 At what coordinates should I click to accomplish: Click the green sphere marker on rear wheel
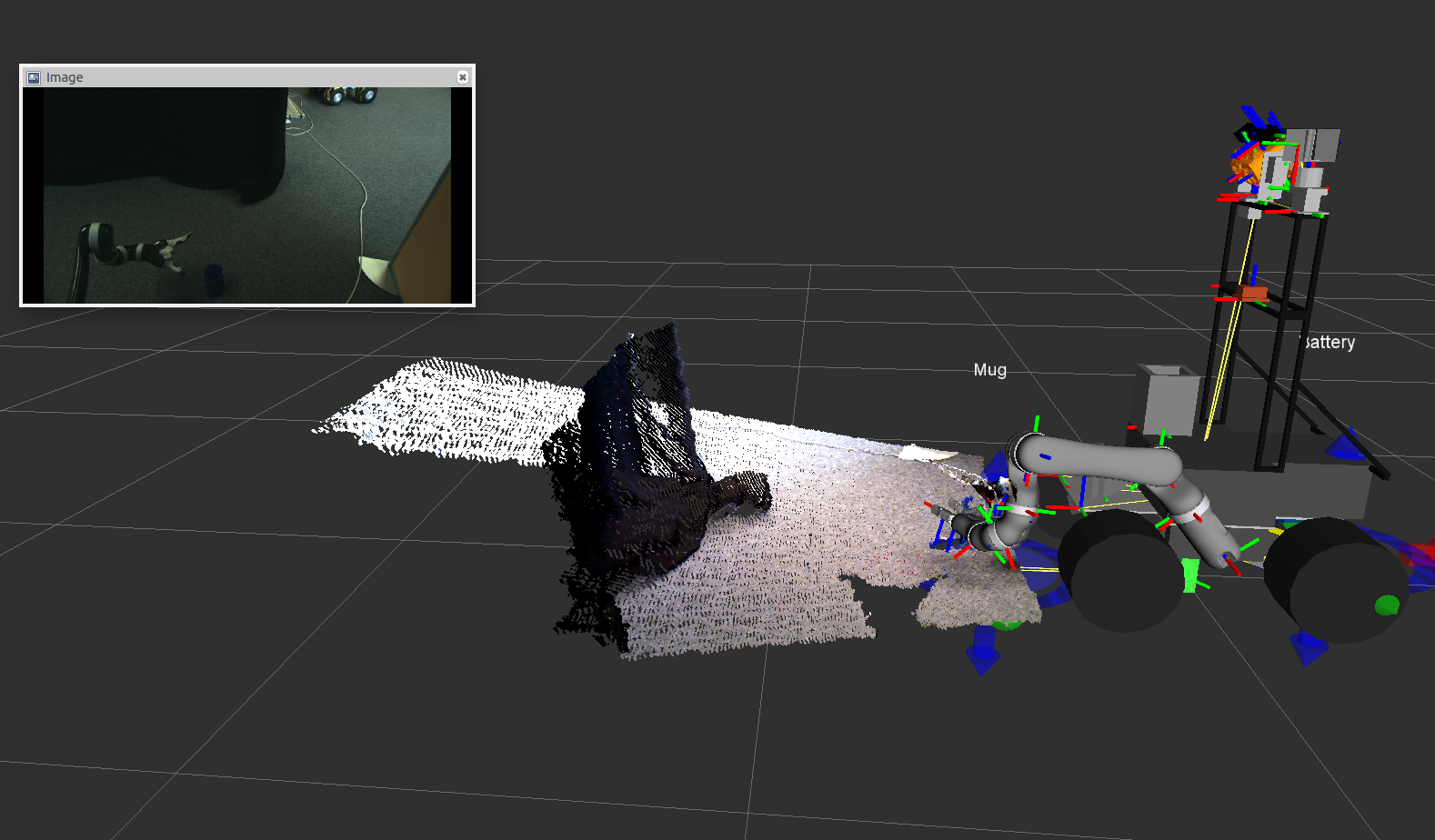click(1386, 605)
